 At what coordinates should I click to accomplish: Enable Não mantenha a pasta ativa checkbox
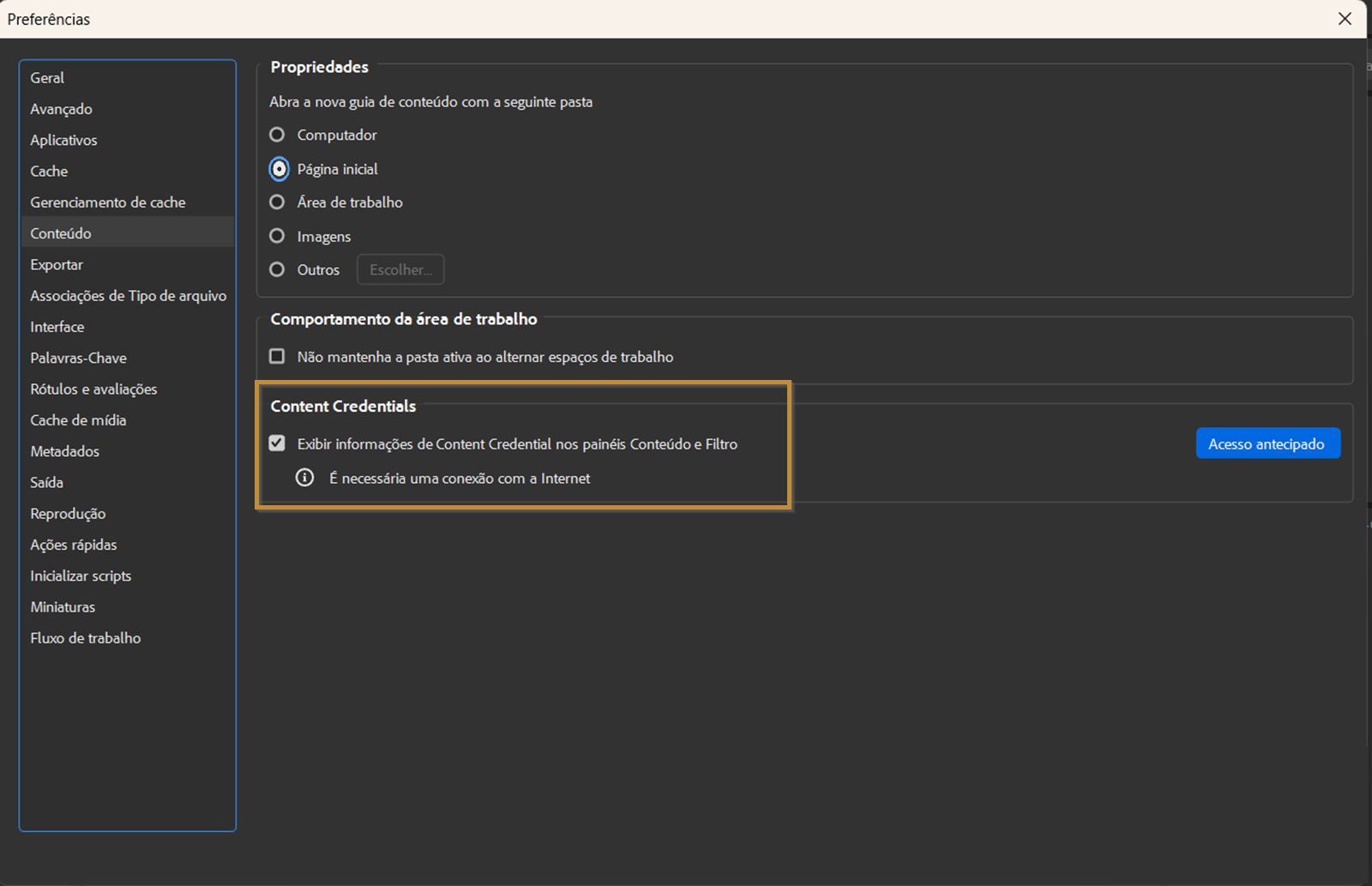point(277,356)
